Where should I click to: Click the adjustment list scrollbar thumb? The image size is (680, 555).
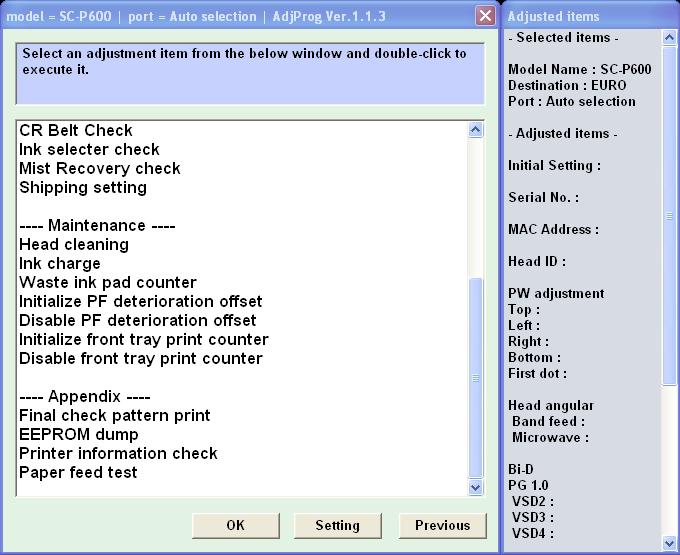[476, 378]
